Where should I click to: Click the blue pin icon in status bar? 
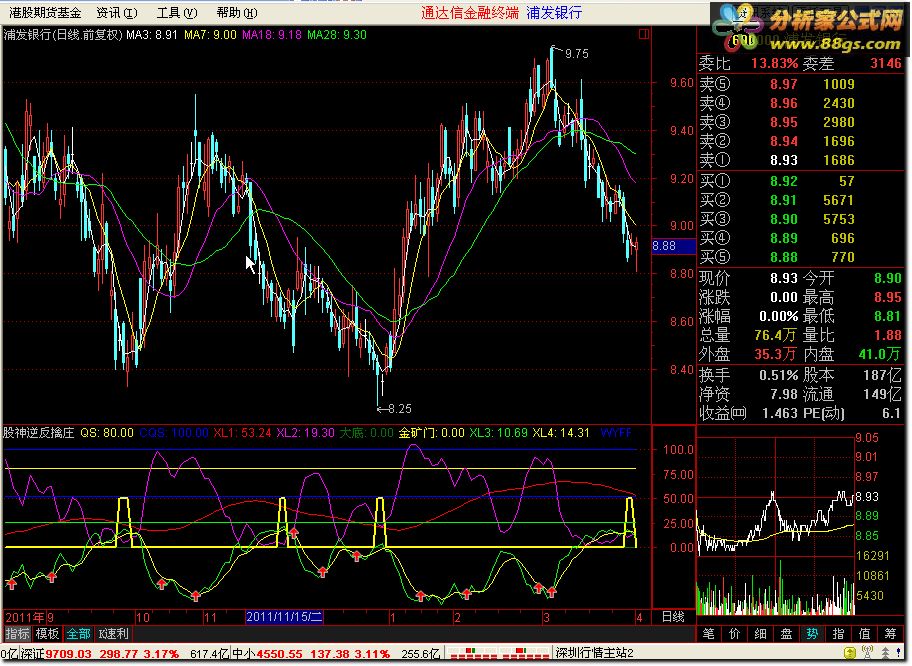point(899,653)
